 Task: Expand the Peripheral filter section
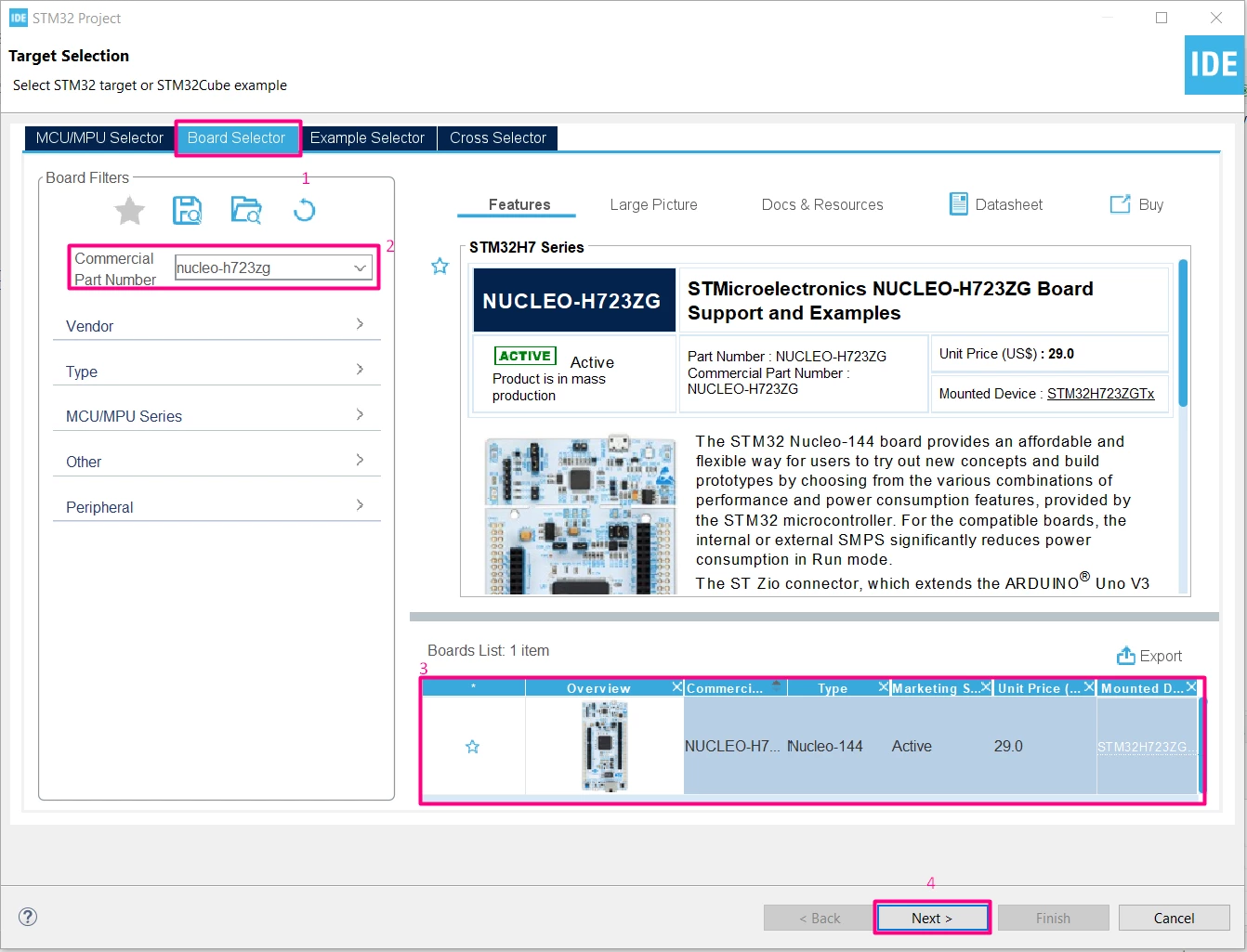click(x=217, y=506)
